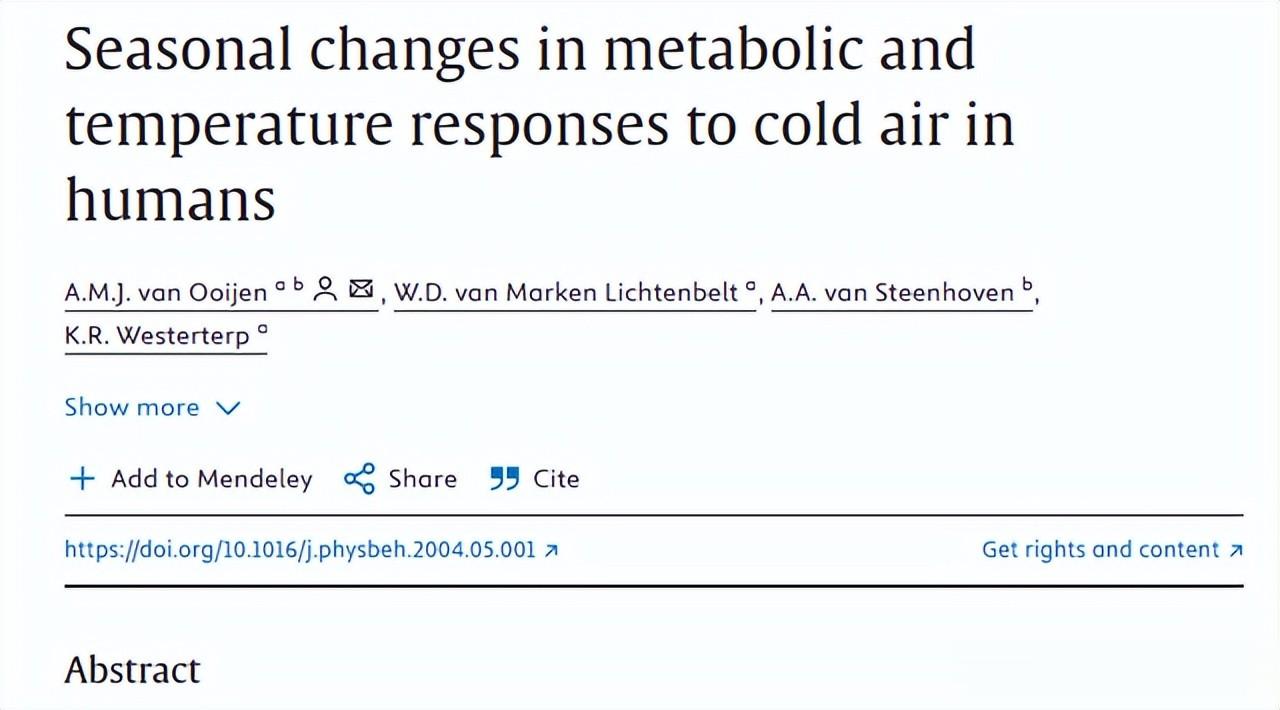Open author A.M.J. van Ooijen's details
This screenshot has width=1280, height=710.
click(166, 293)
